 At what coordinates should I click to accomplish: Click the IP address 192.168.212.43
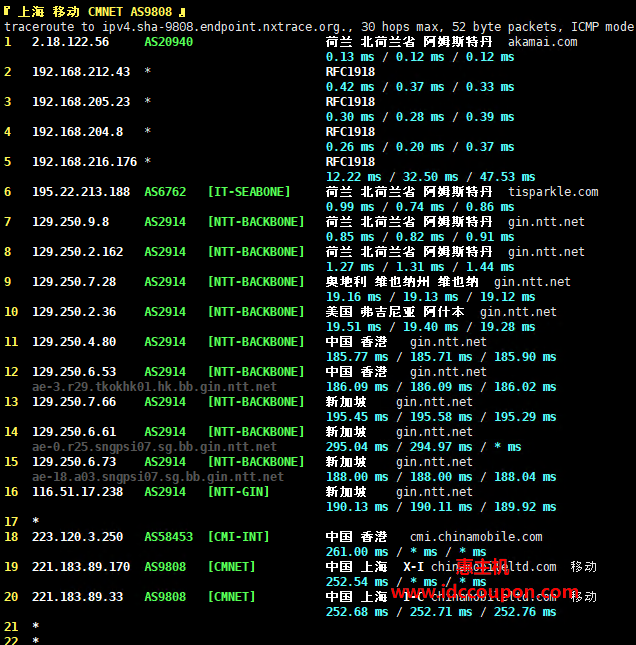81,72
